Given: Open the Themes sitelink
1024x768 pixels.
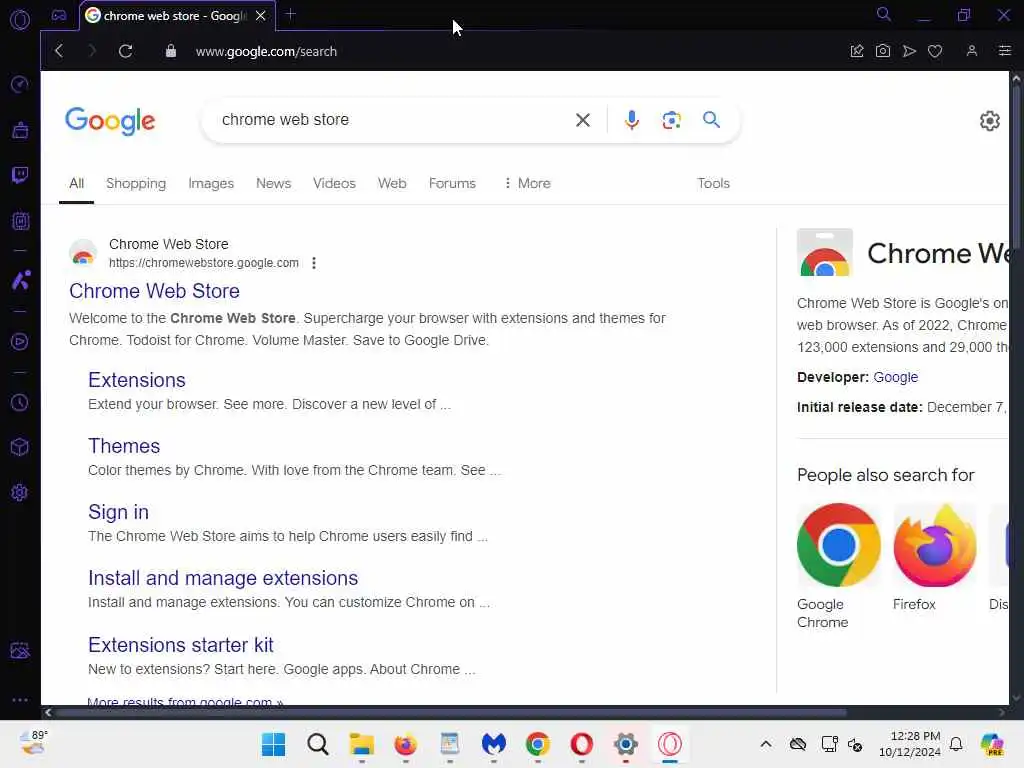Looking at the screenshot, I should (x=124, y=446).
